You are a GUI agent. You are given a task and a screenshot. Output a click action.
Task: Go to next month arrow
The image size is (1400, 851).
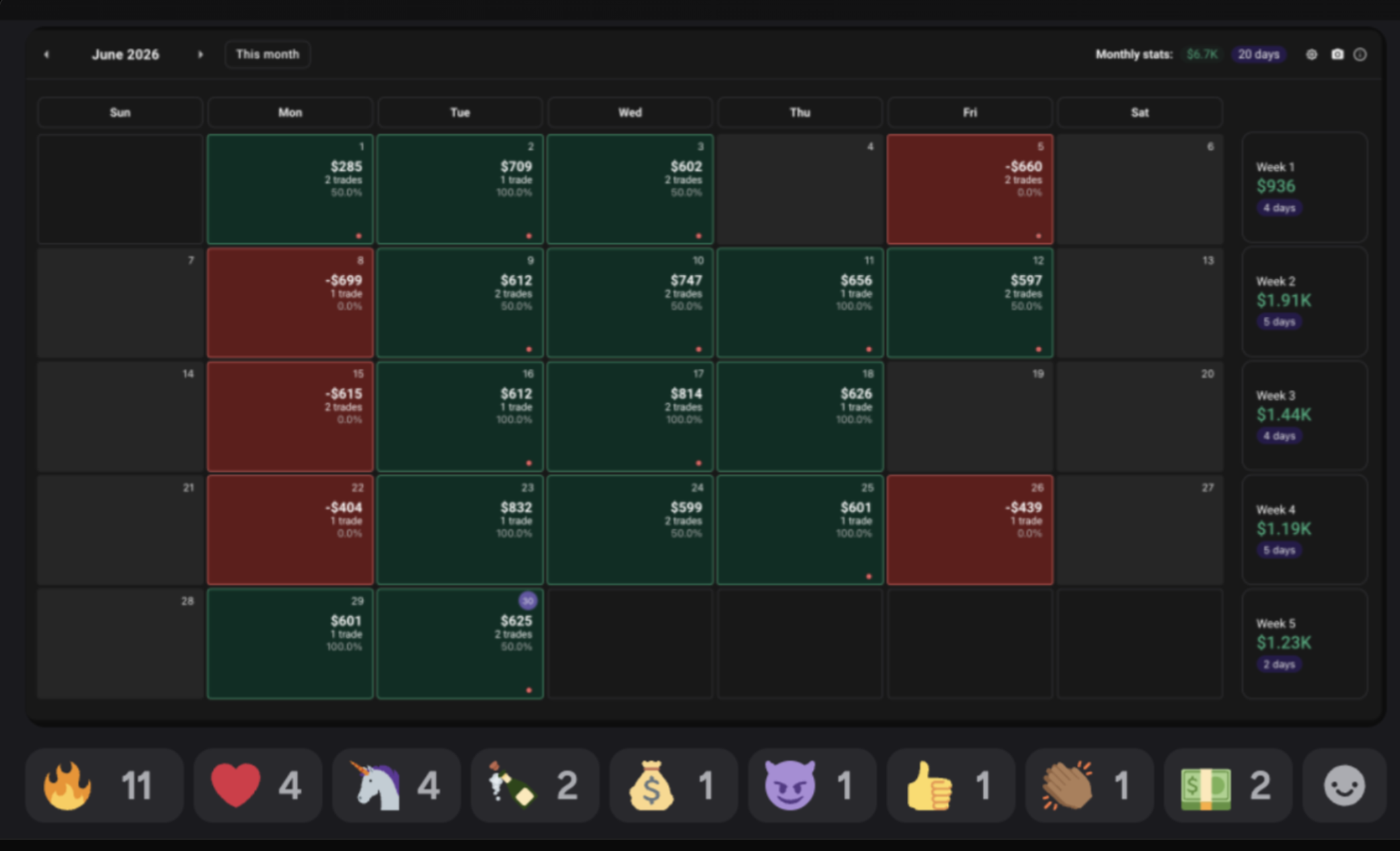(x=200, y=55)
